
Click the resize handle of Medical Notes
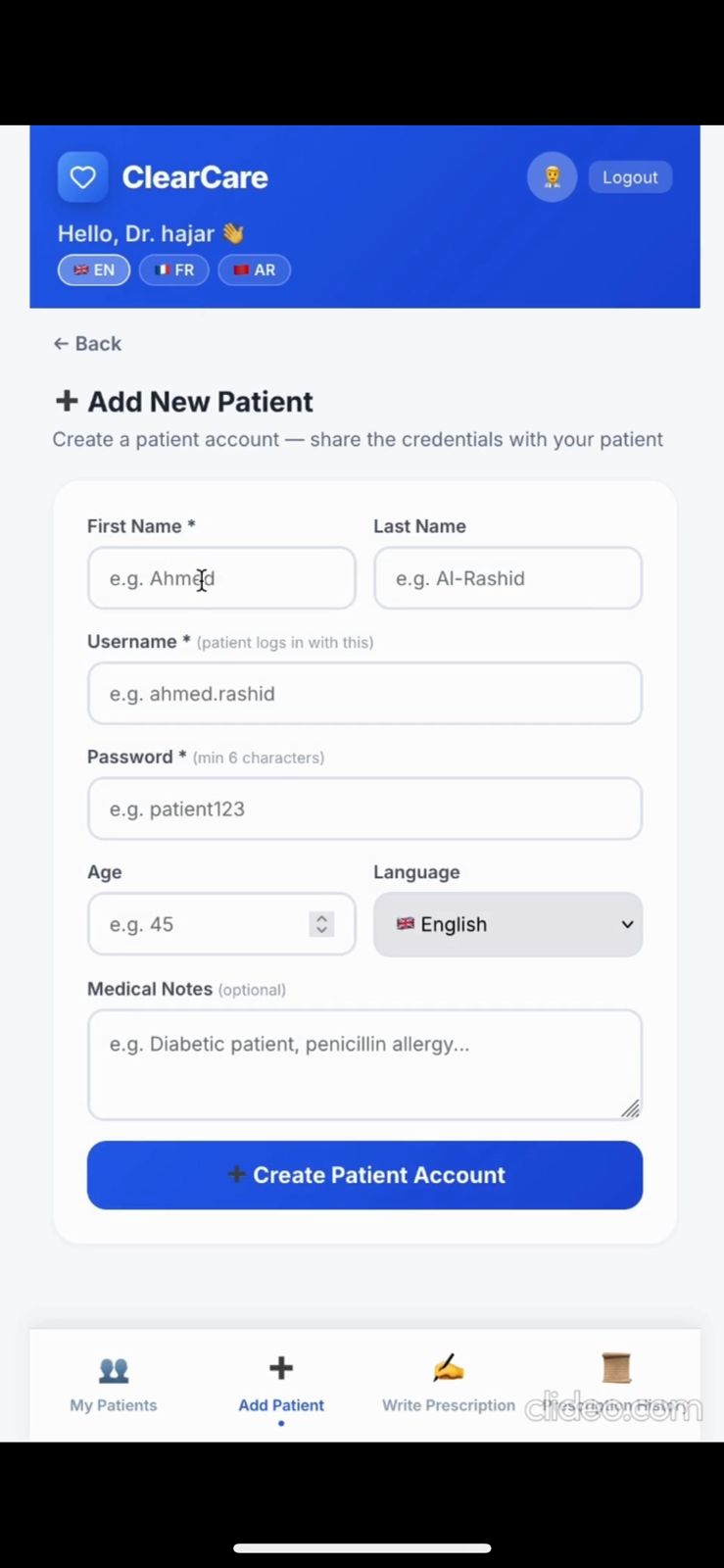pos(630,1108)
